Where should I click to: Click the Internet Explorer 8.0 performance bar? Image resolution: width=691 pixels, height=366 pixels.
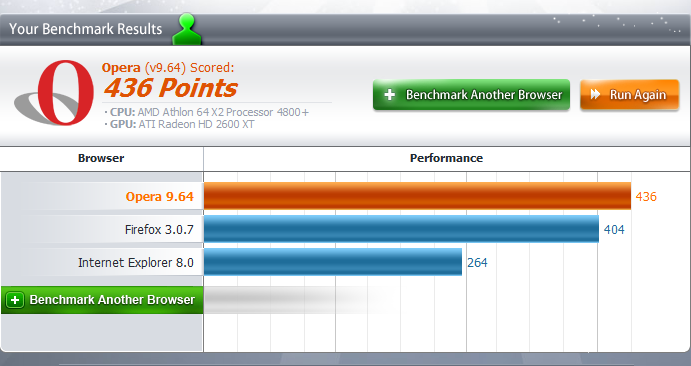click(333, 262)
